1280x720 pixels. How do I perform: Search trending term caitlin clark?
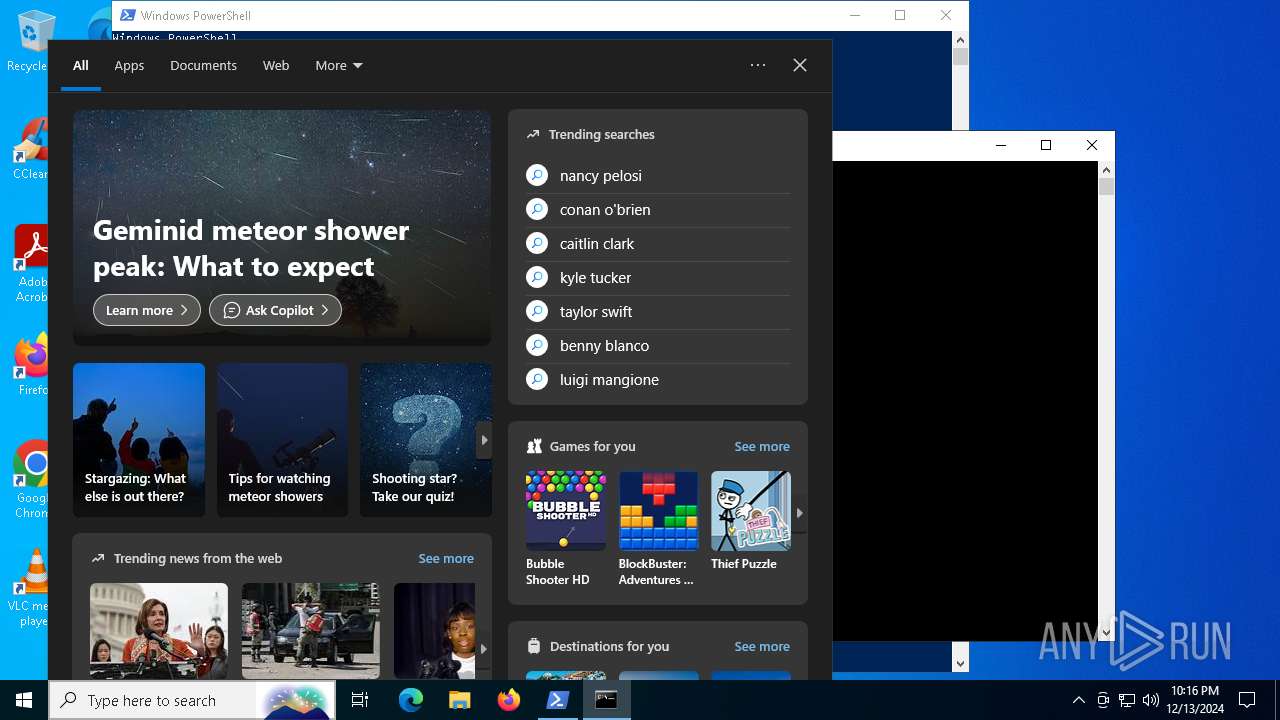click(658, 243)
